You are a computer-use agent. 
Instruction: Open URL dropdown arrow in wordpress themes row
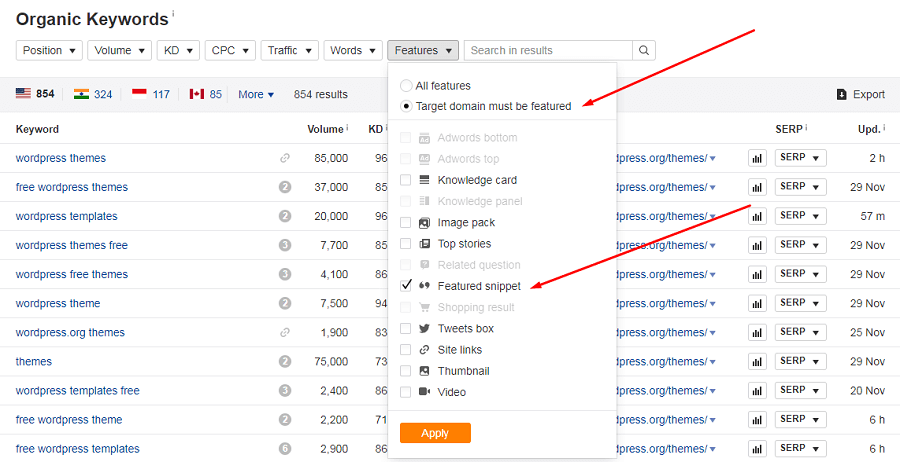point(712,159)
